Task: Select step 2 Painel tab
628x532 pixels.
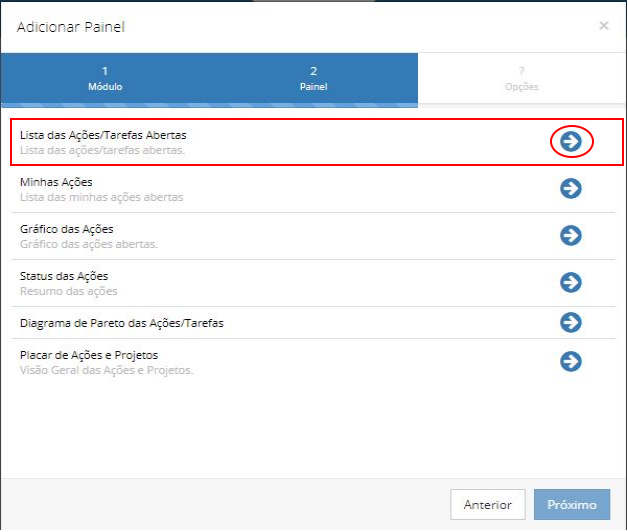Action: click(x=314, y=79)
